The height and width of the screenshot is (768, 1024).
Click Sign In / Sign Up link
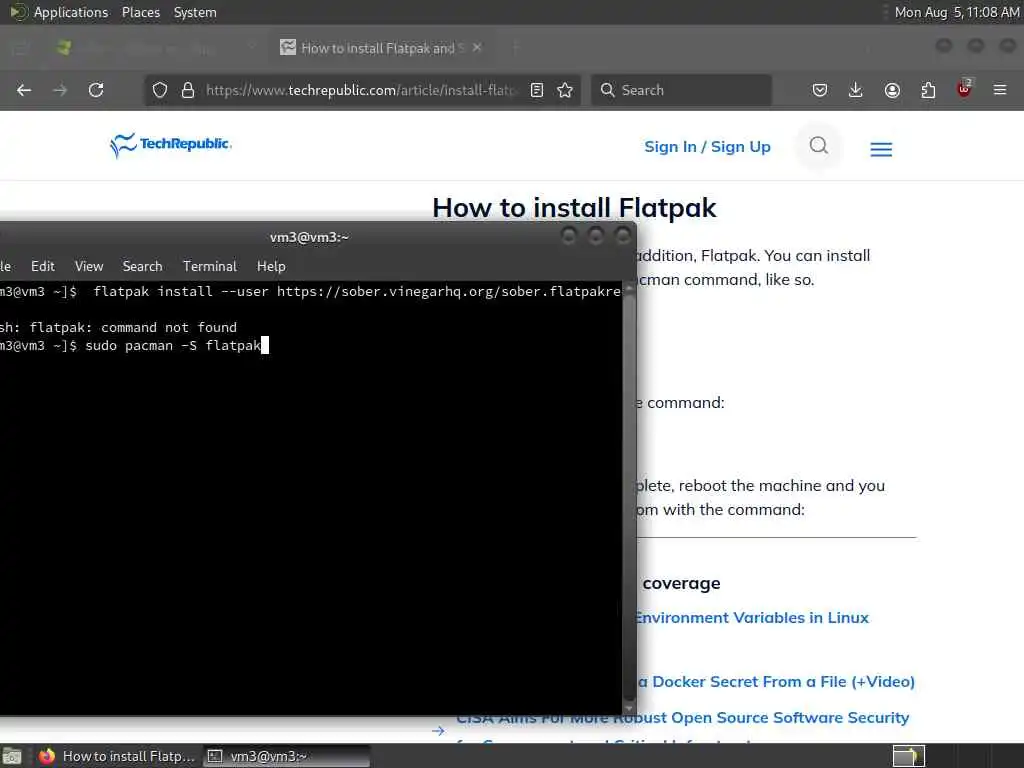[707, 147]
